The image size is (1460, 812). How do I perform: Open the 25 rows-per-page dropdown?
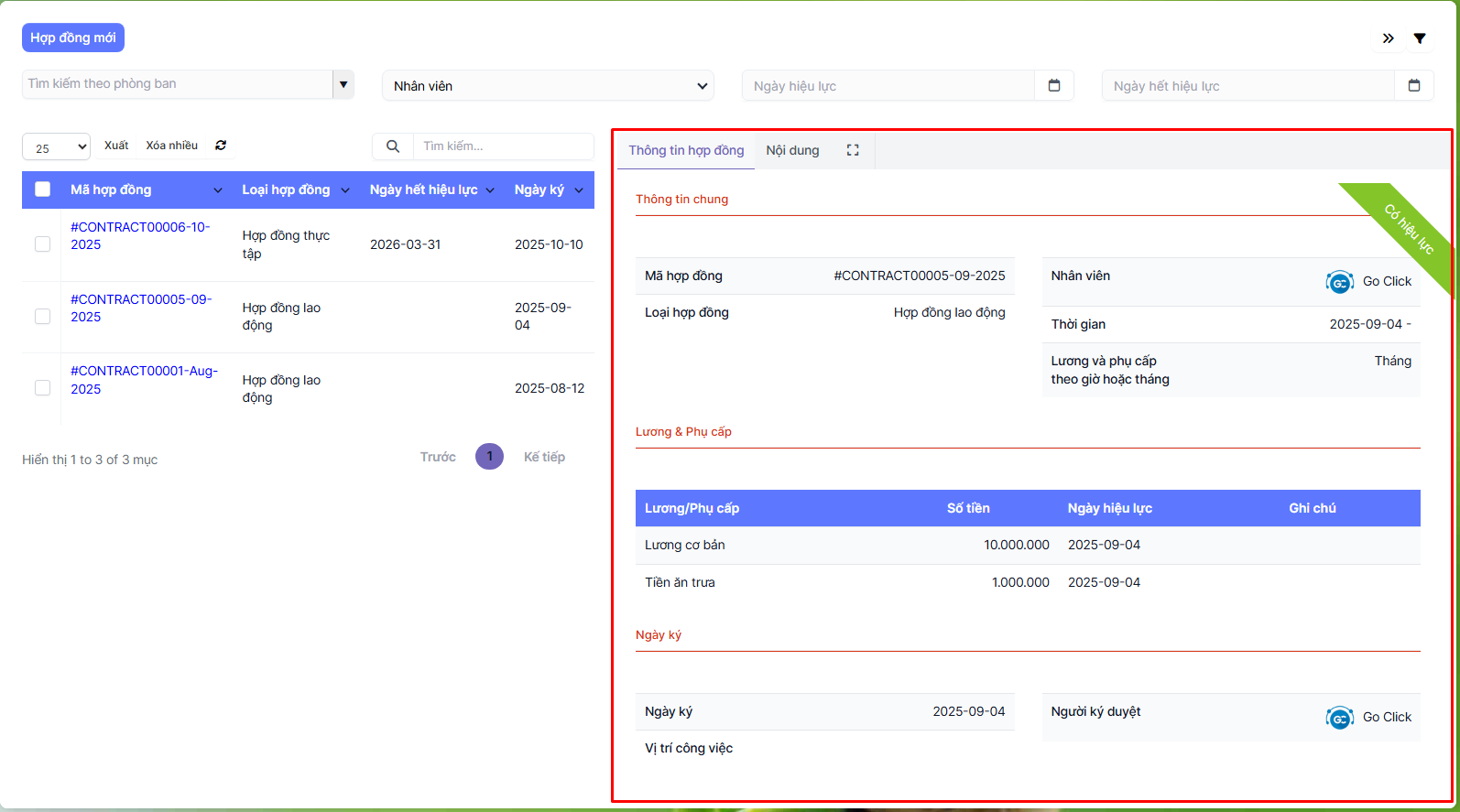[56, 147]
